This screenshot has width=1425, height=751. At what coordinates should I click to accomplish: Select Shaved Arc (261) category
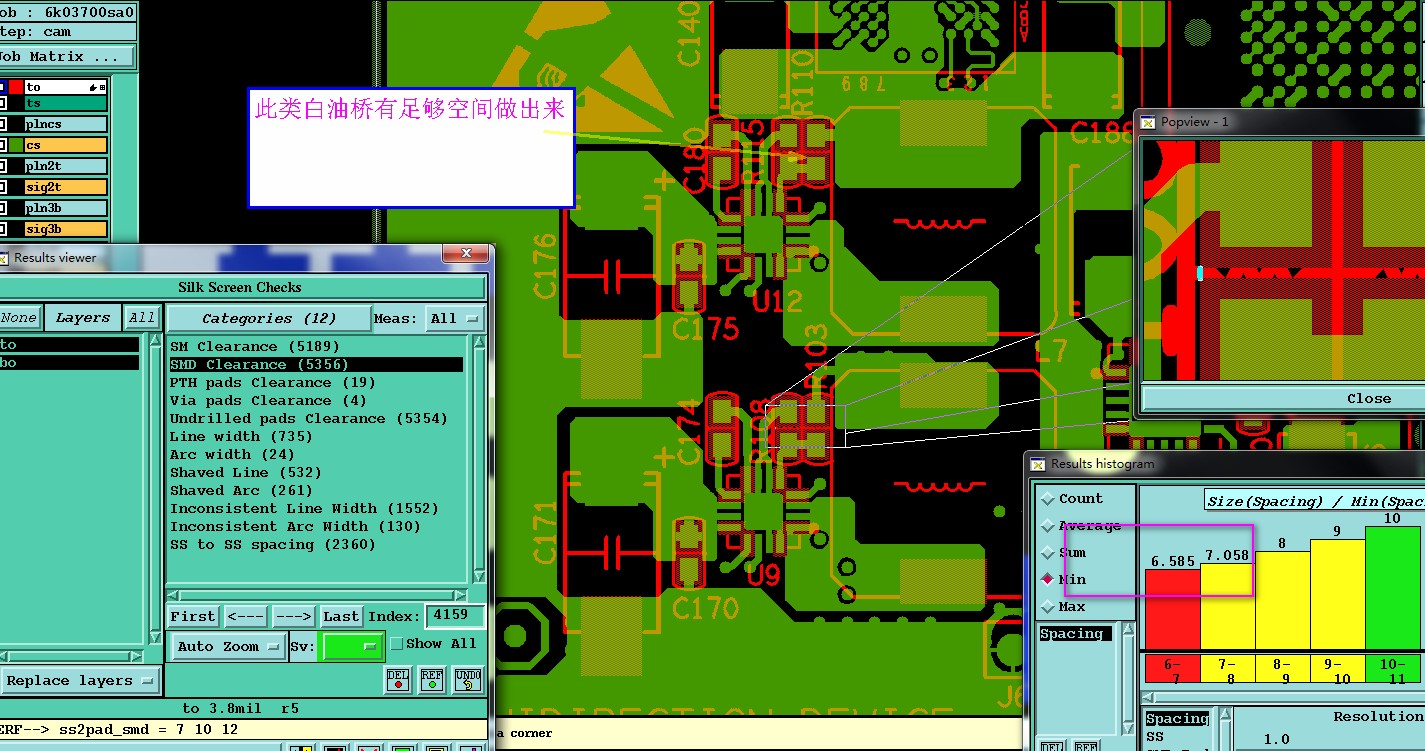pyautogui.click(x=241, y=491)
